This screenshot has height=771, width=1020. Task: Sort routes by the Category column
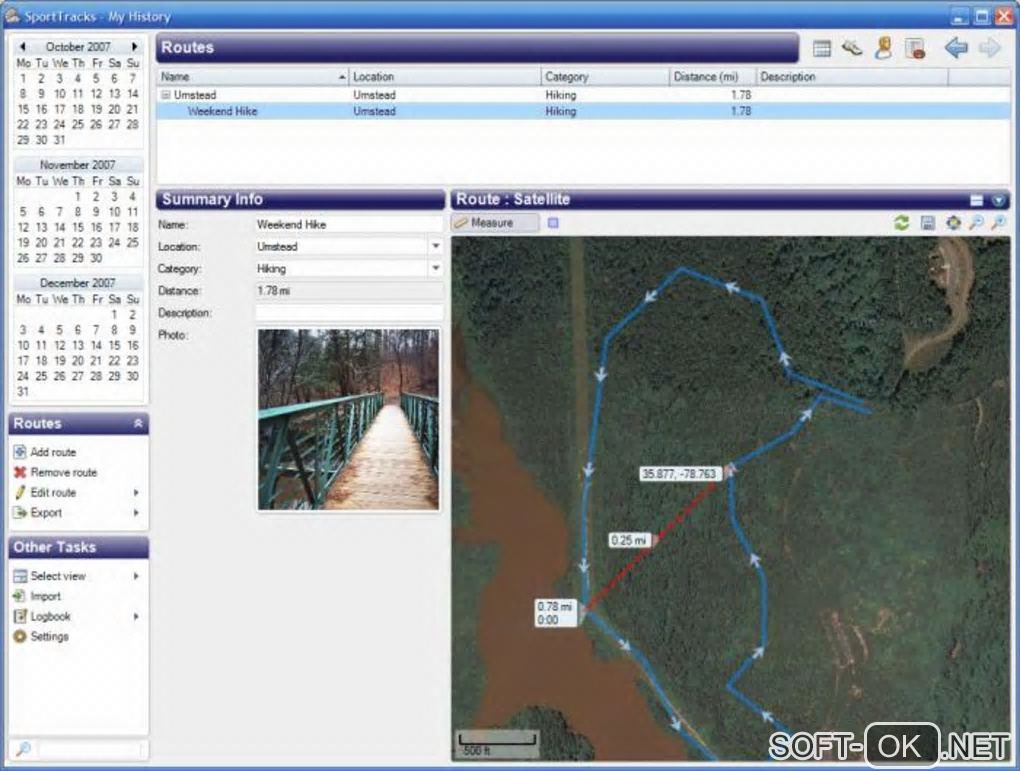(x=604, y=77)
